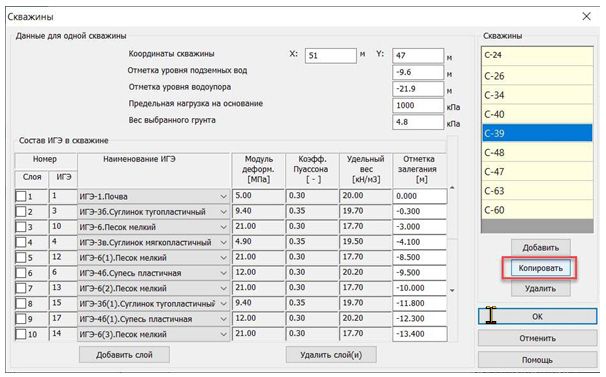This screenshot has width=606, height=377.
Task: Open ИГЭ-6(1).Песок мелкий dropdown
Action: [223, 258]
